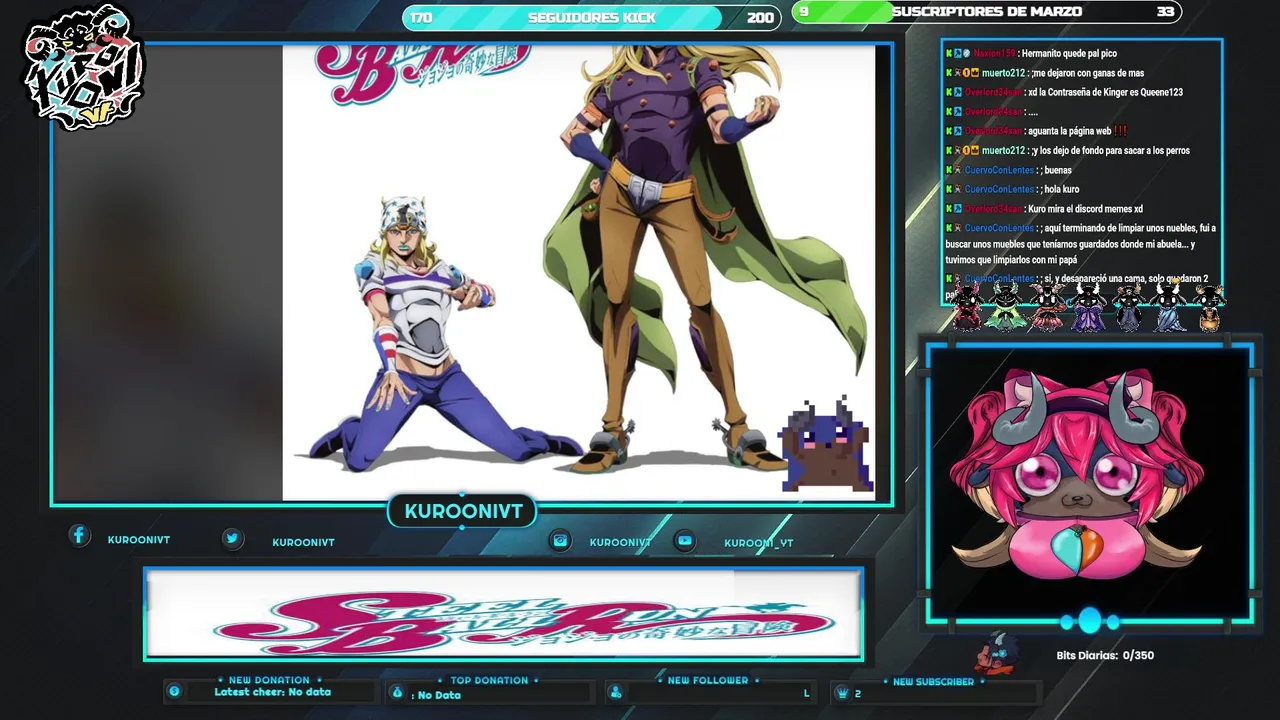This screenshot has height=720, width=1280.
Task: Click the glowing dot under the webcam frame
Action: coord(1089,621)
